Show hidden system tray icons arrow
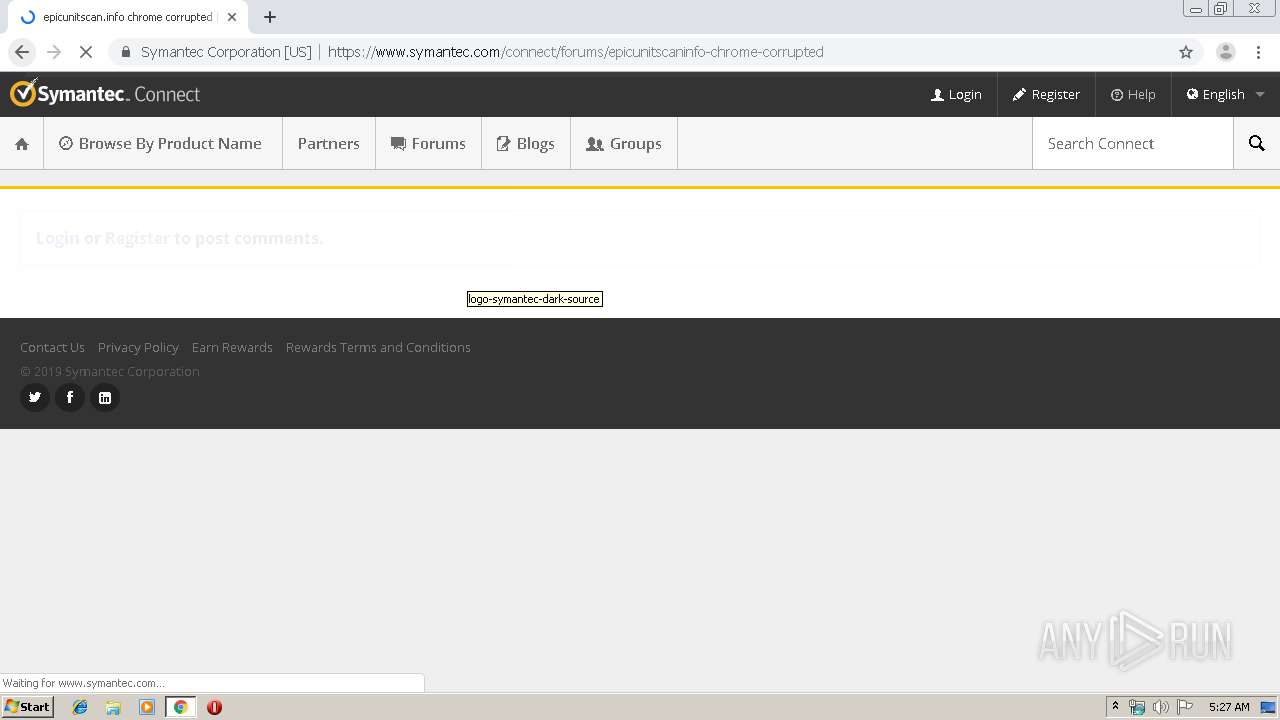 pyautogui.click(x=1115, y=707)
